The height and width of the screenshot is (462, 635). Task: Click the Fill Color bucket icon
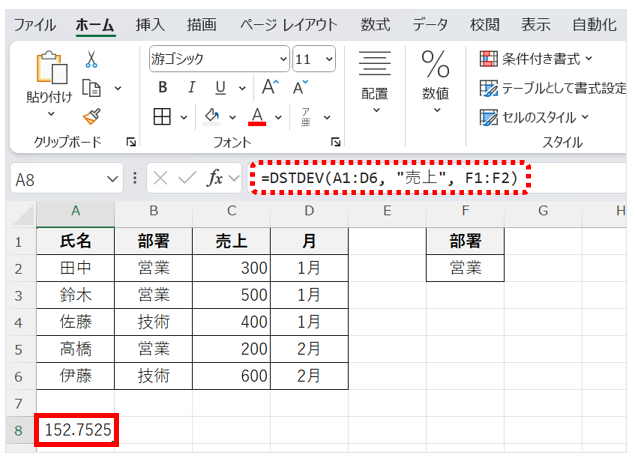(211, 116)
